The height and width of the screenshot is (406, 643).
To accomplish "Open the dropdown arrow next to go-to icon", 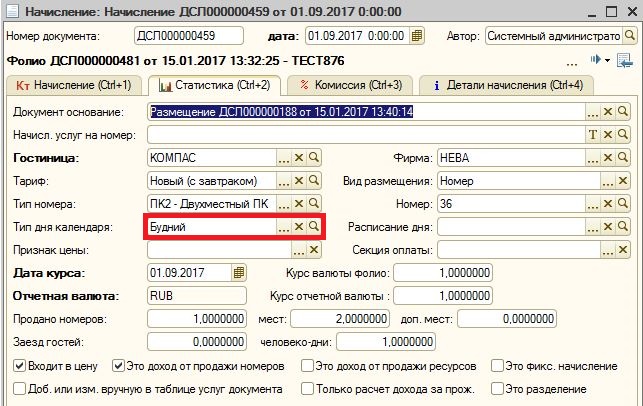I will [x=607, y=60].
